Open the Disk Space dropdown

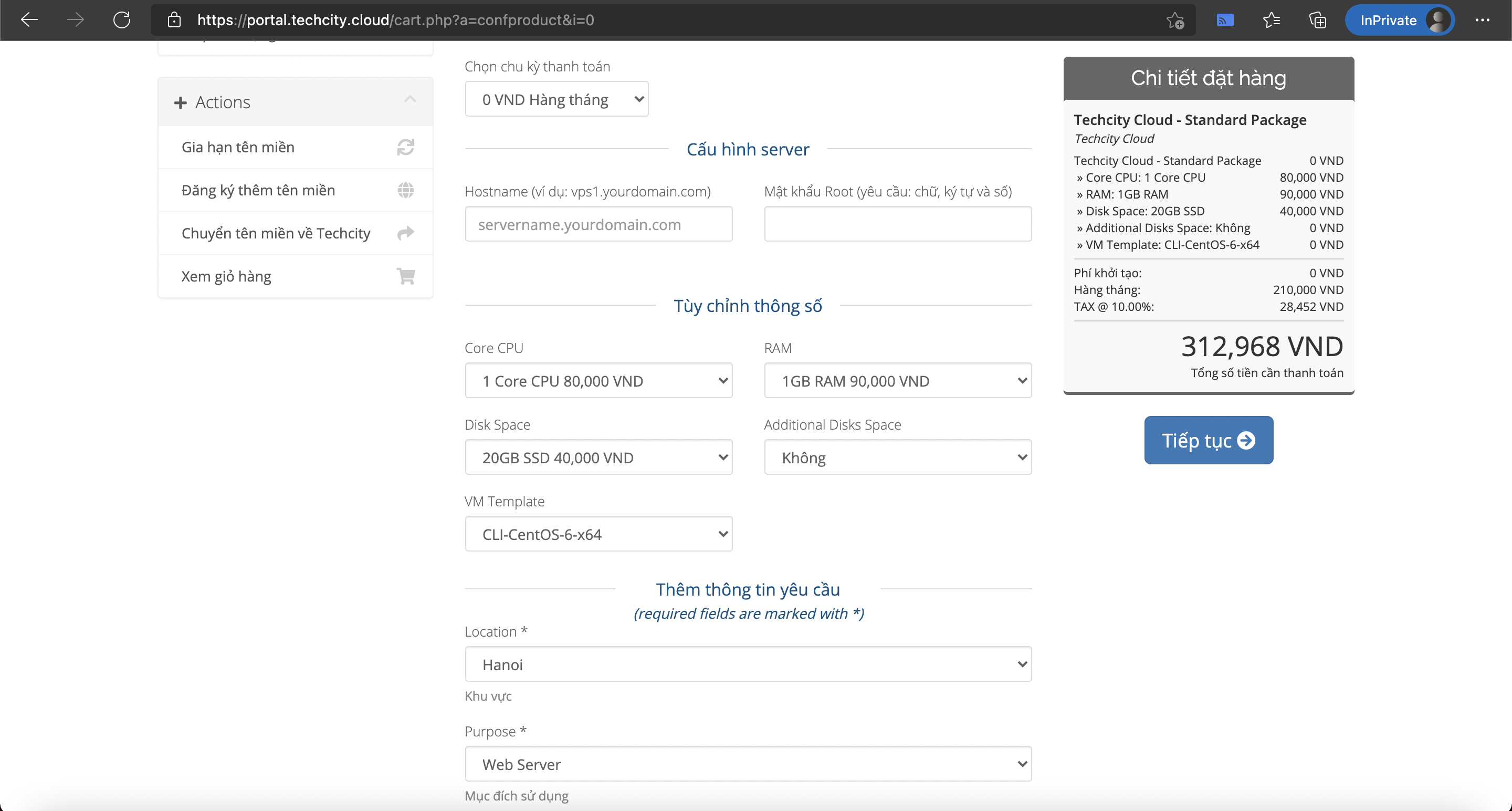pyautogui.click(x=598, y=457)
